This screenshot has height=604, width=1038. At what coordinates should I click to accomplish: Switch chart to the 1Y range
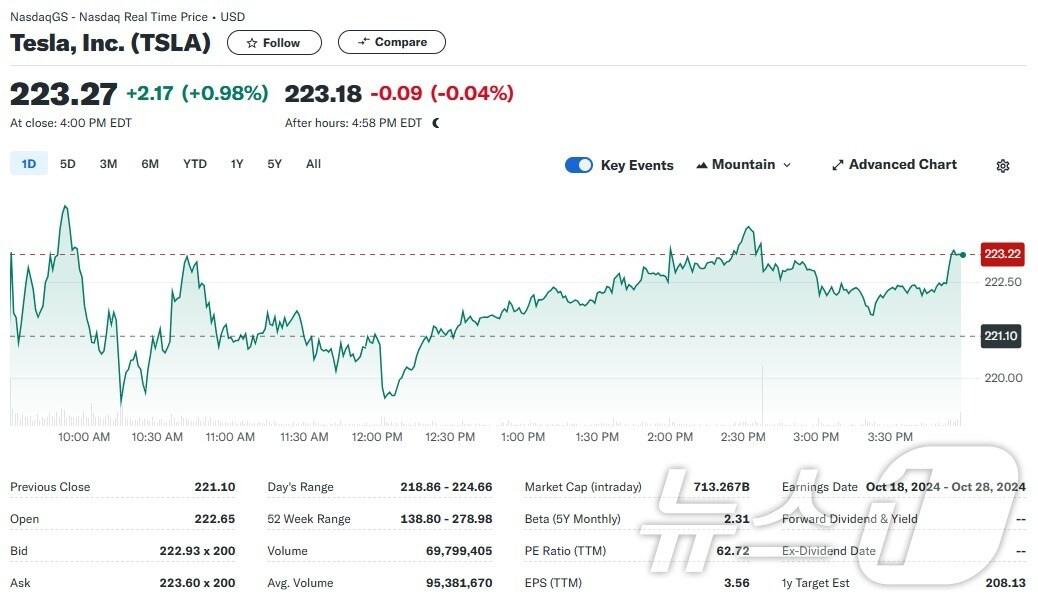237,164
